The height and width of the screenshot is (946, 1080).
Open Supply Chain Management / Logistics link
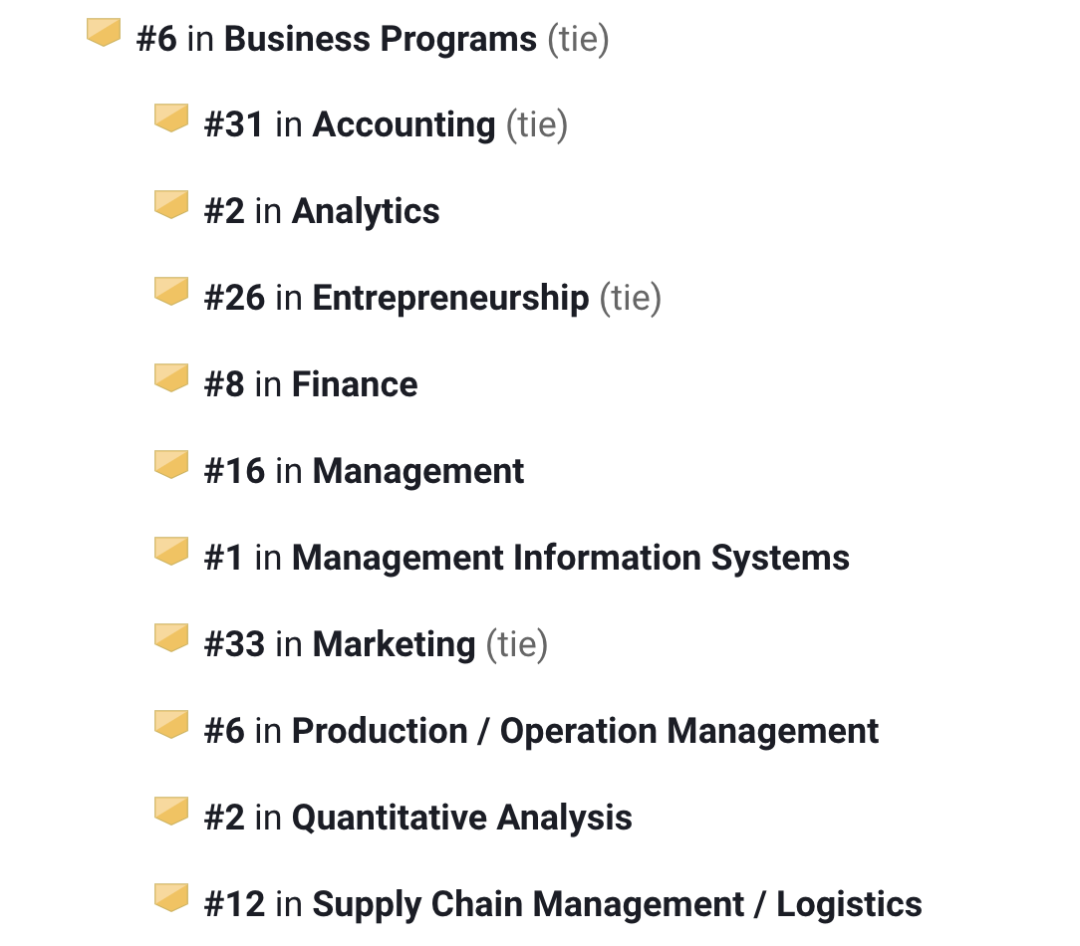[617, 905]
